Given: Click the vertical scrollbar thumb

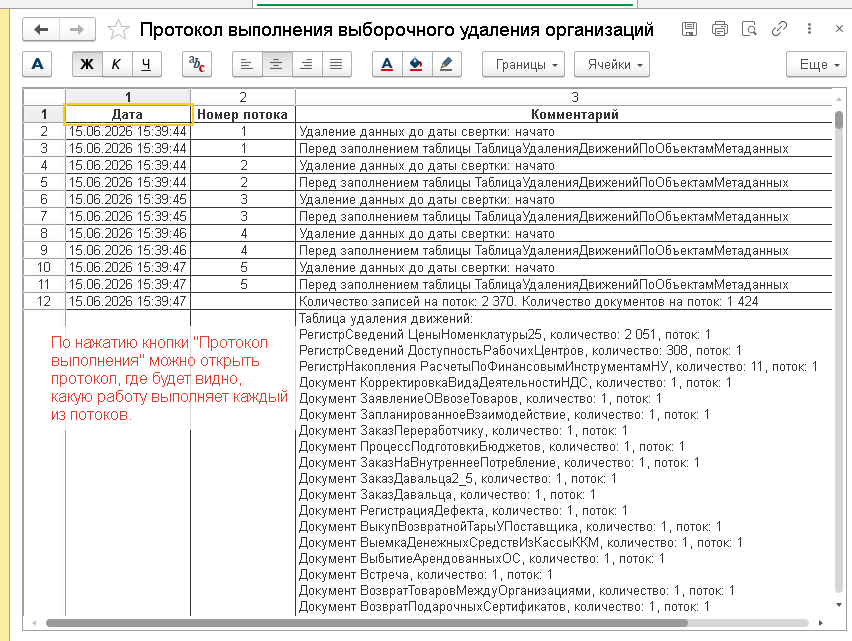Looking at the screenshot, I should [x=839, y=120].
